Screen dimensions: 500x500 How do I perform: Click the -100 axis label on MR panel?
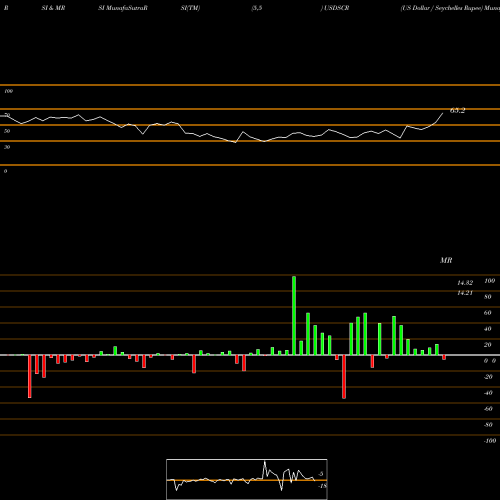[x=490, y=441]
